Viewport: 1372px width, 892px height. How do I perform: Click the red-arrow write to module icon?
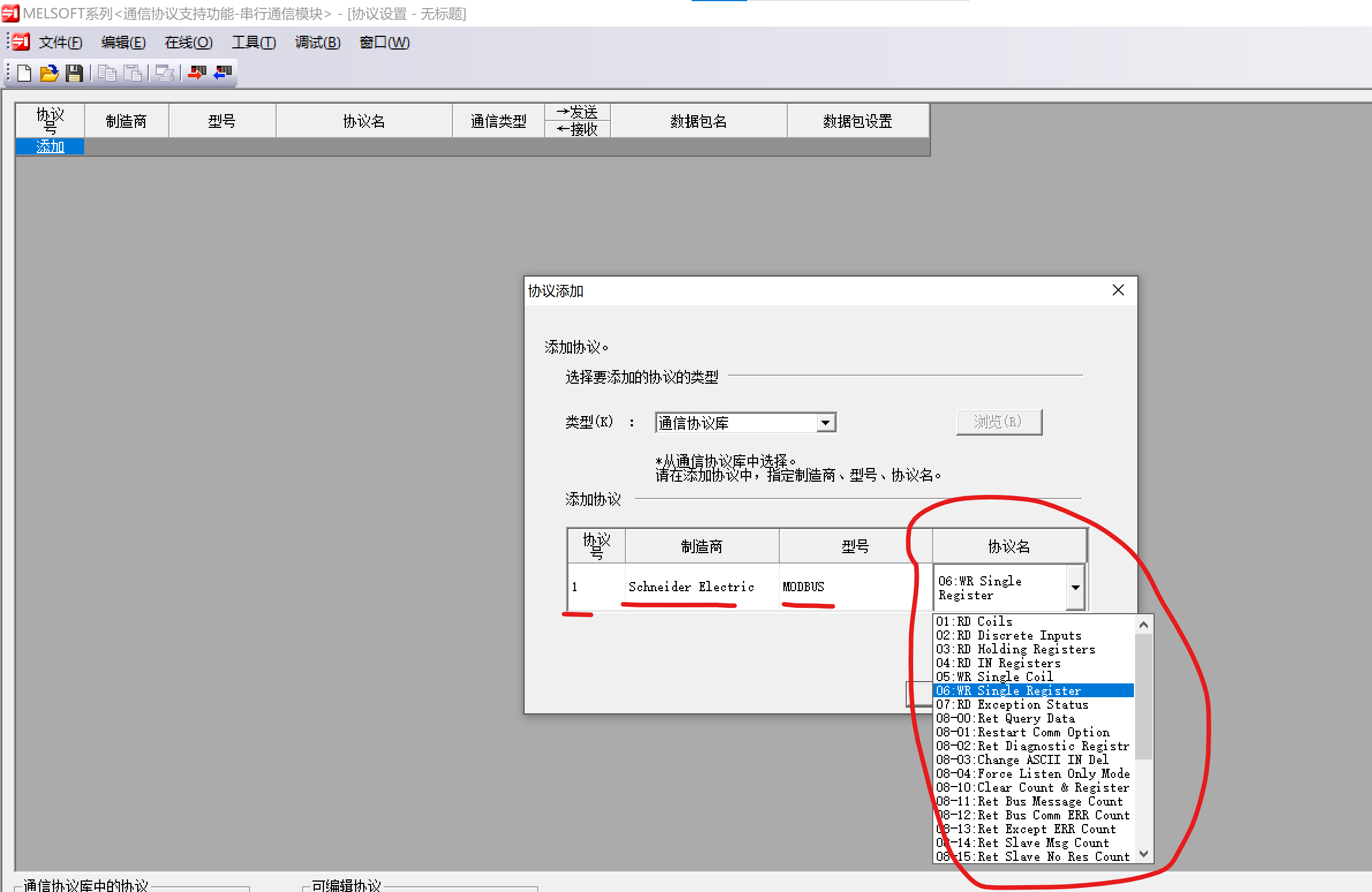[197, 73]
